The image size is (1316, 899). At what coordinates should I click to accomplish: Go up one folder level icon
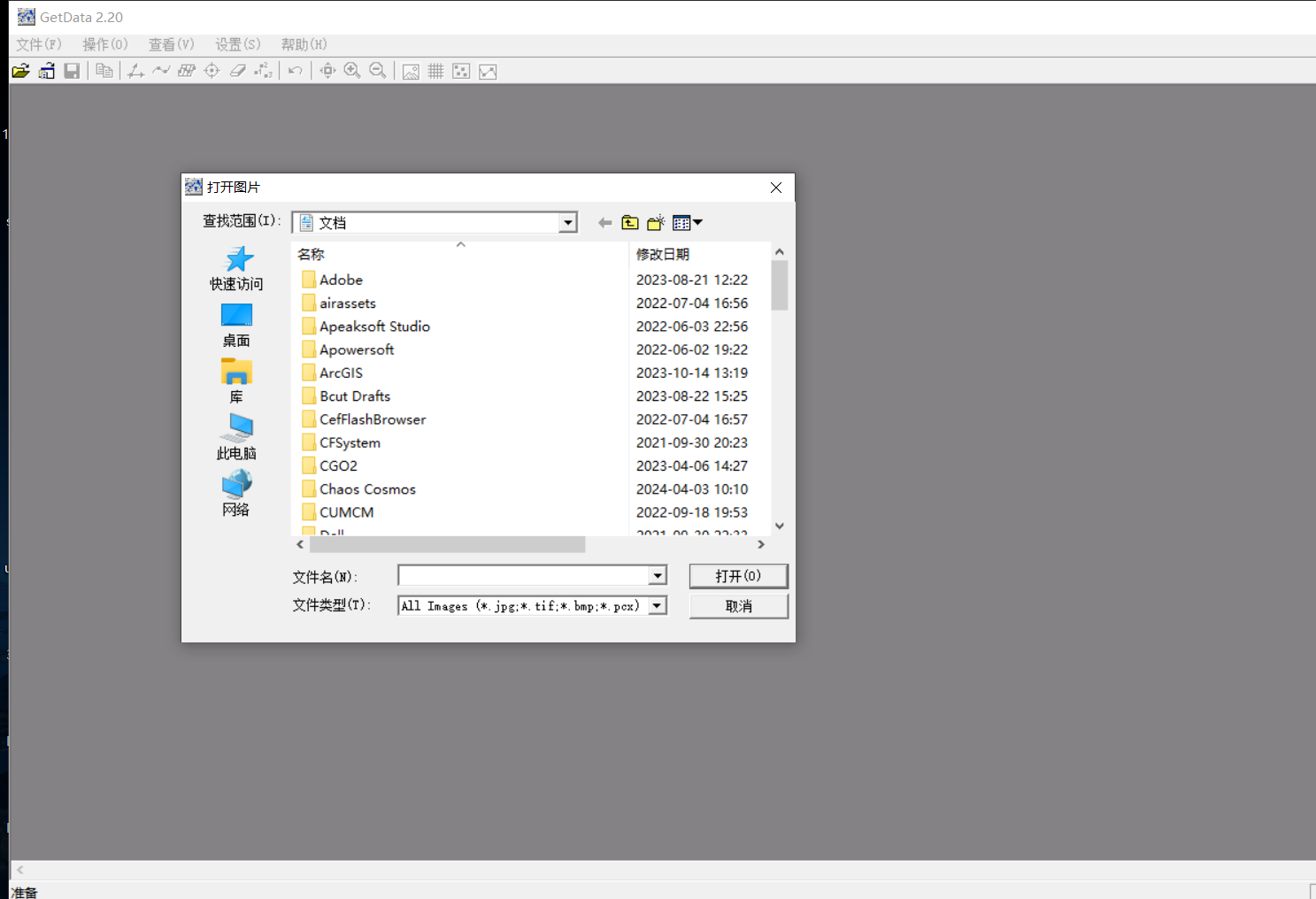point(630,223)
